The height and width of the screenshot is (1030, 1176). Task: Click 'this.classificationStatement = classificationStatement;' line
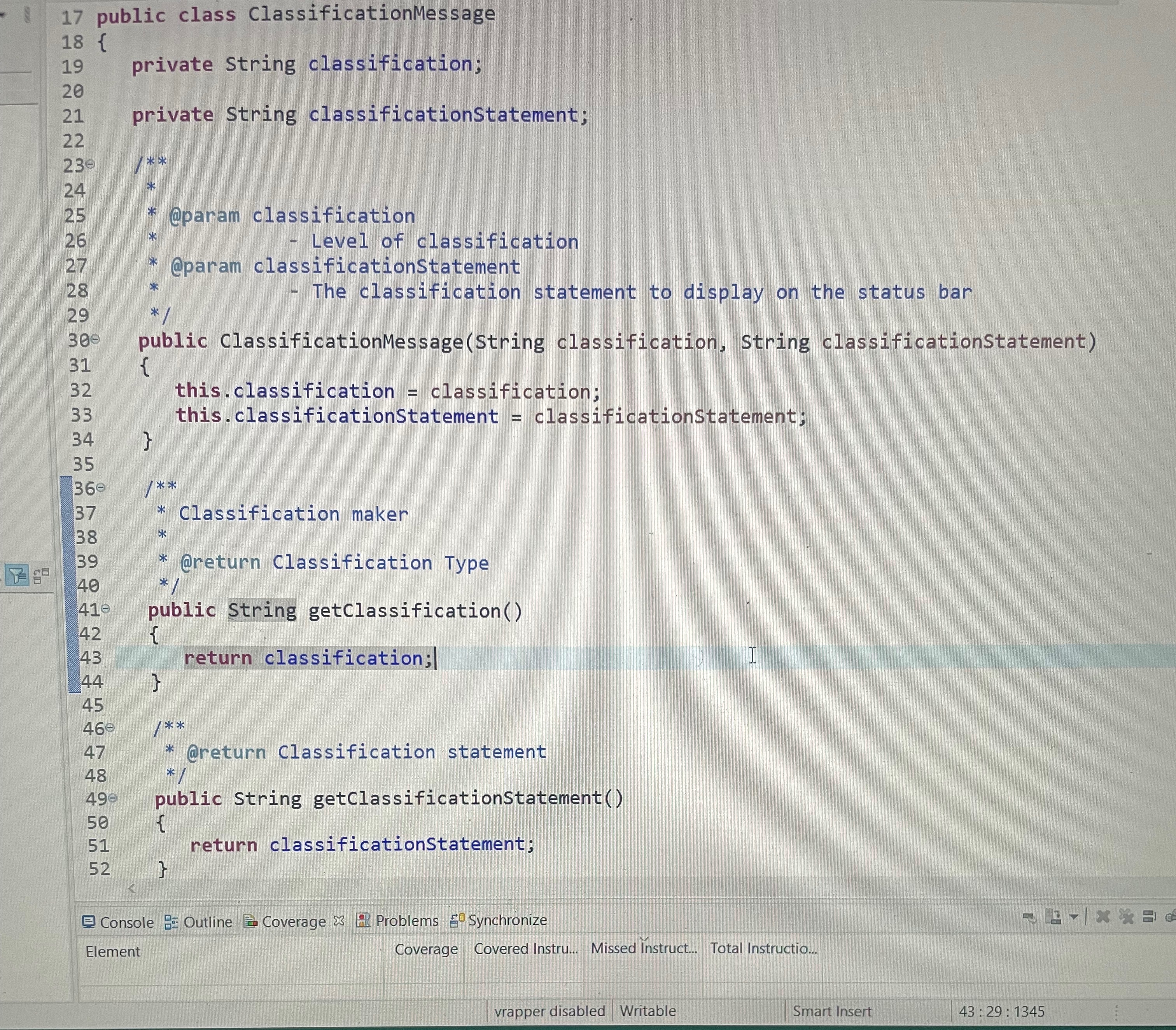tap(492, 416)
